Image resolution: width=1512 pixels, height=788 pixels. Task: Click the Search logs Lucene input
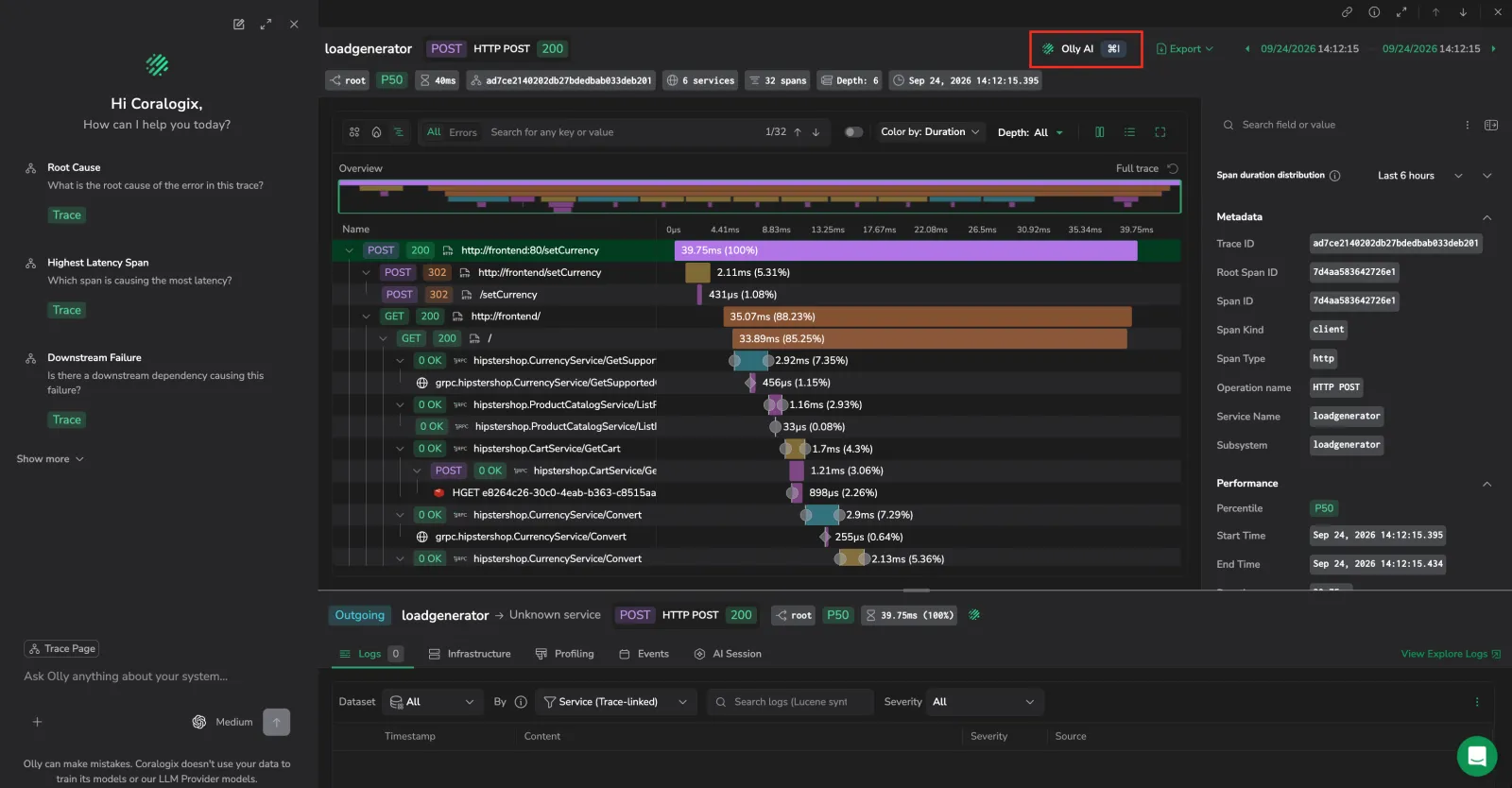(x=790, y=702)
